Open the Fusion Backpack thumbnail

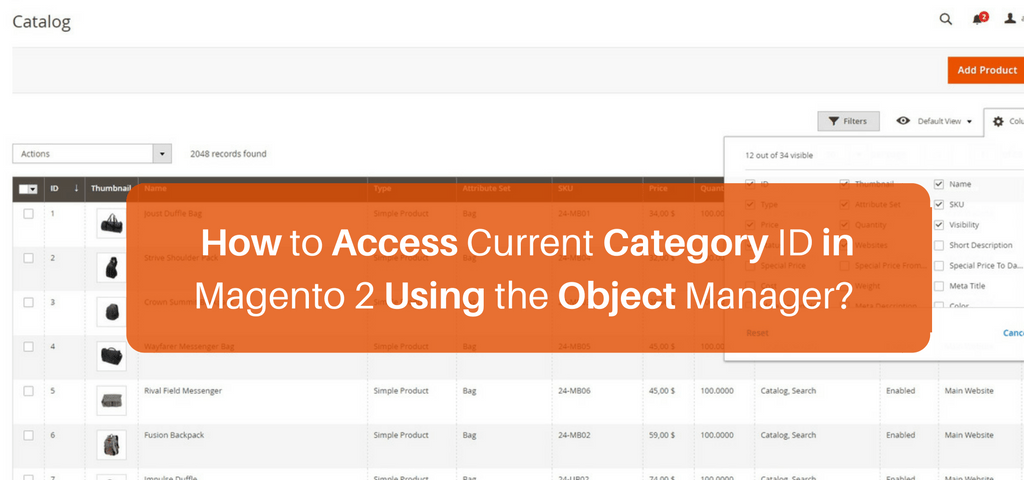click(111, 445)
